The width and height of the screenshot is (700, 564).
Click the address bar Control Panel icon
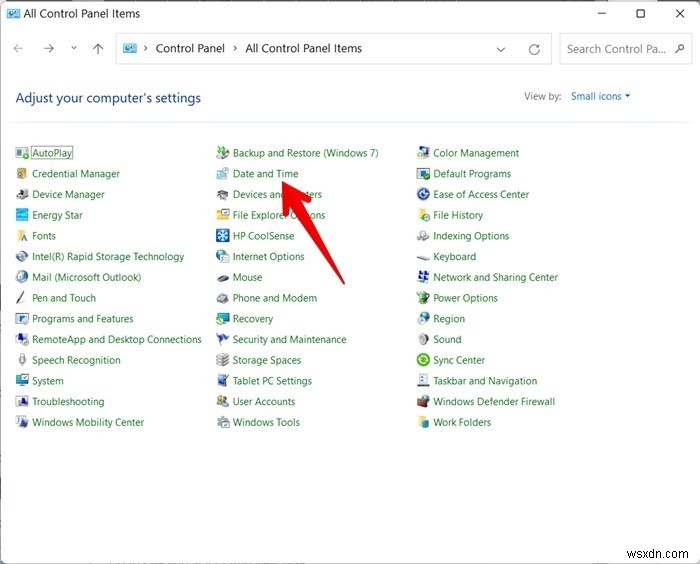(130, 48)
